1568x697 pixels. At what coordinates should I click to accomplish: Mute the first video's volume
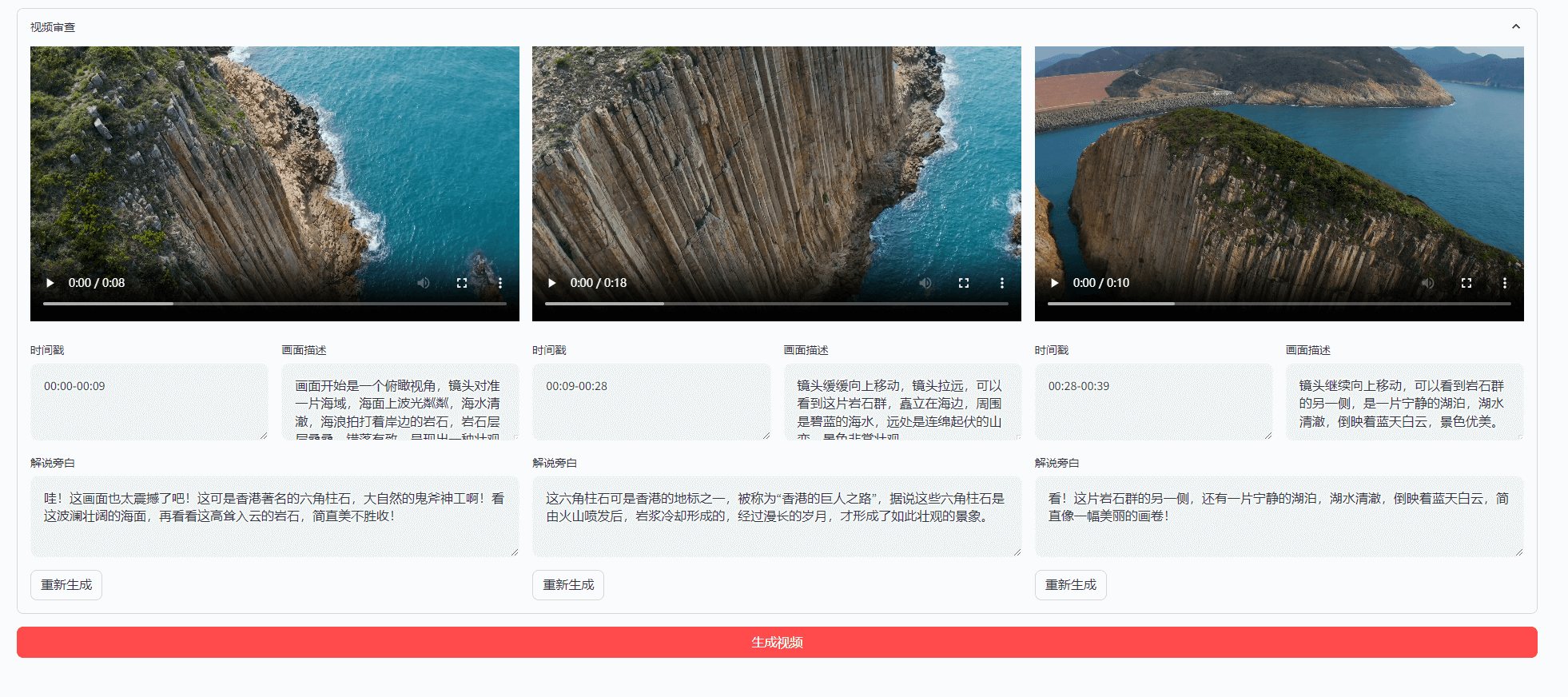coord(424,283)
